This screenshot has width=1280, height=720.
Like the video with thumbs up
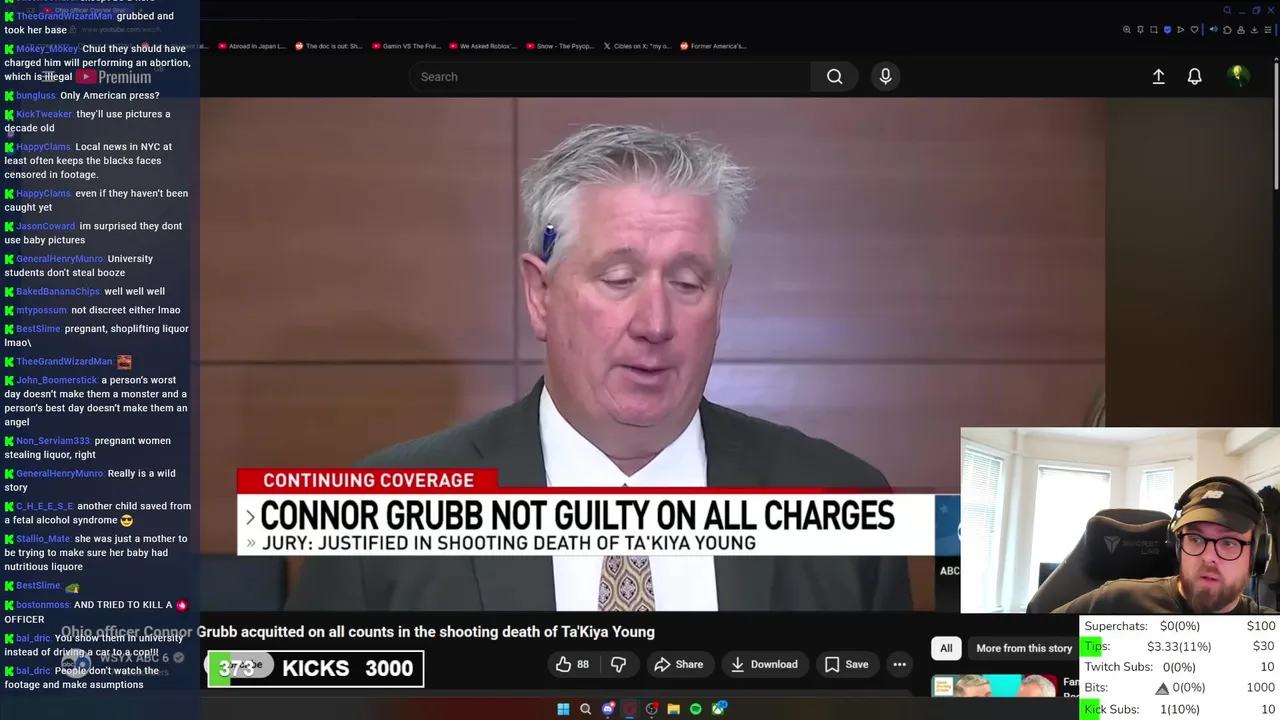tap(572, 664)
